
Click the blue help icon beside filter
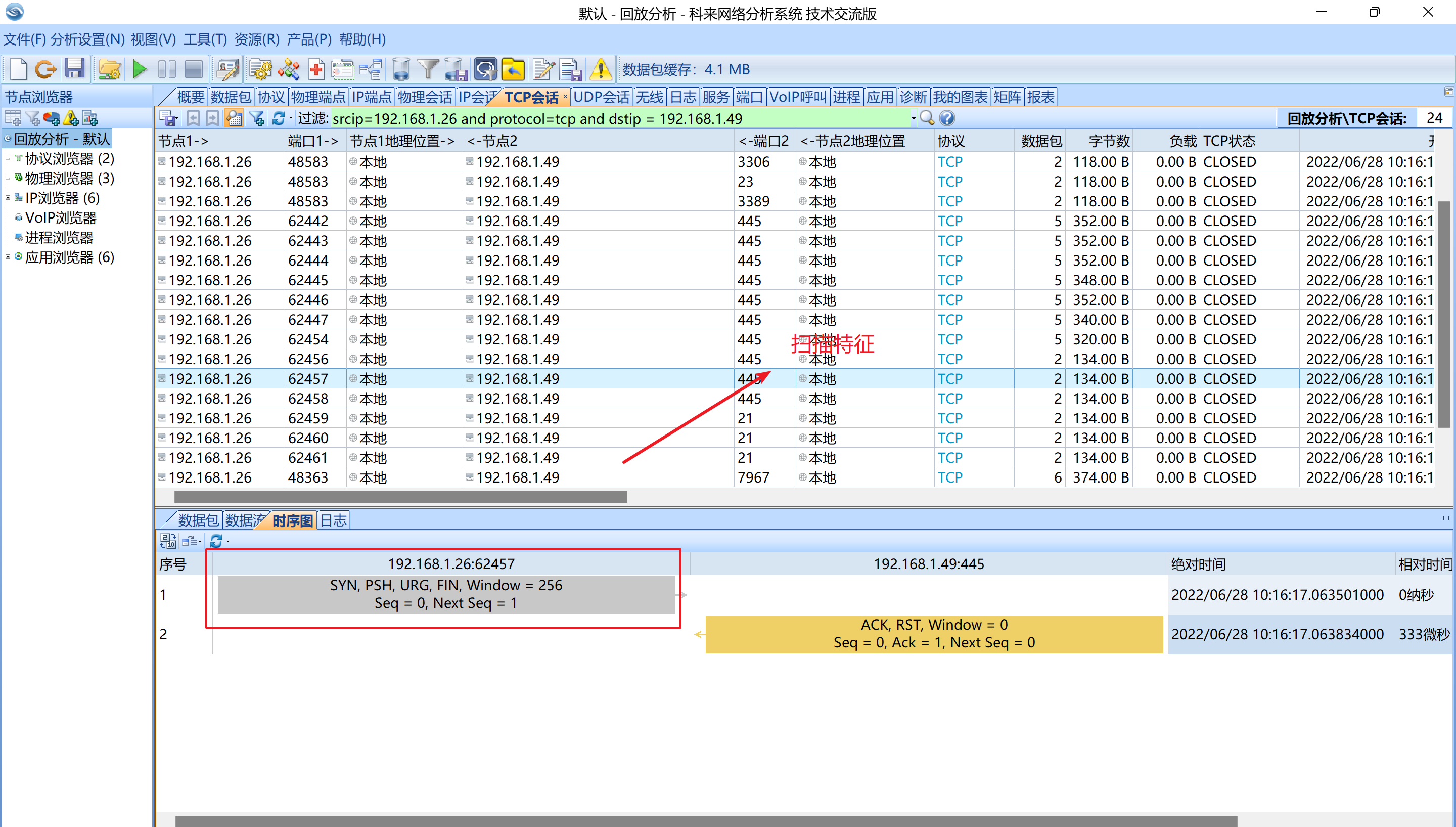click(947, 118)
